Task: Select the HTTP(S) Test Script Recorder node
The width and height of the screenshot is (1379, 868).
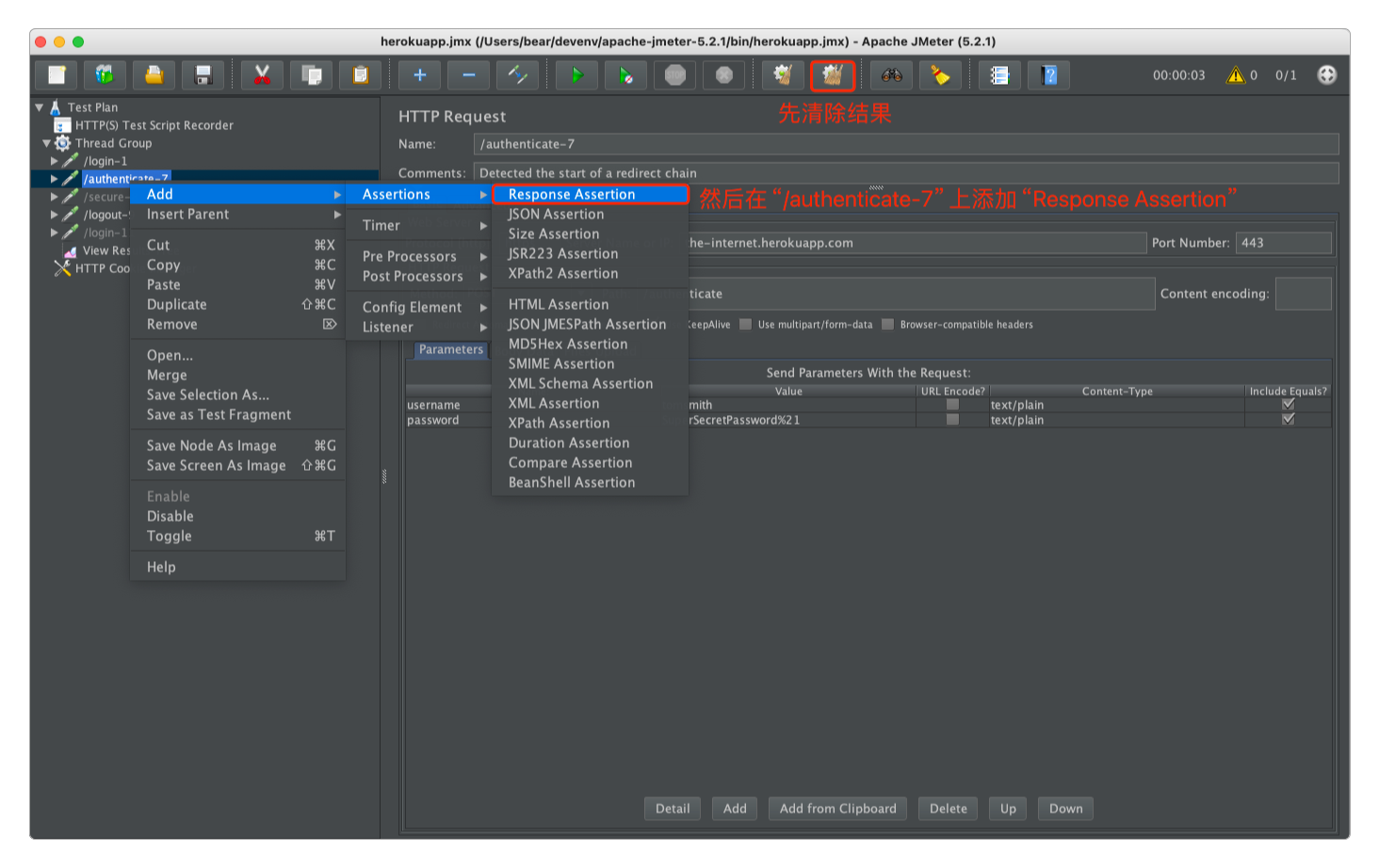Action: click(154, 125)
